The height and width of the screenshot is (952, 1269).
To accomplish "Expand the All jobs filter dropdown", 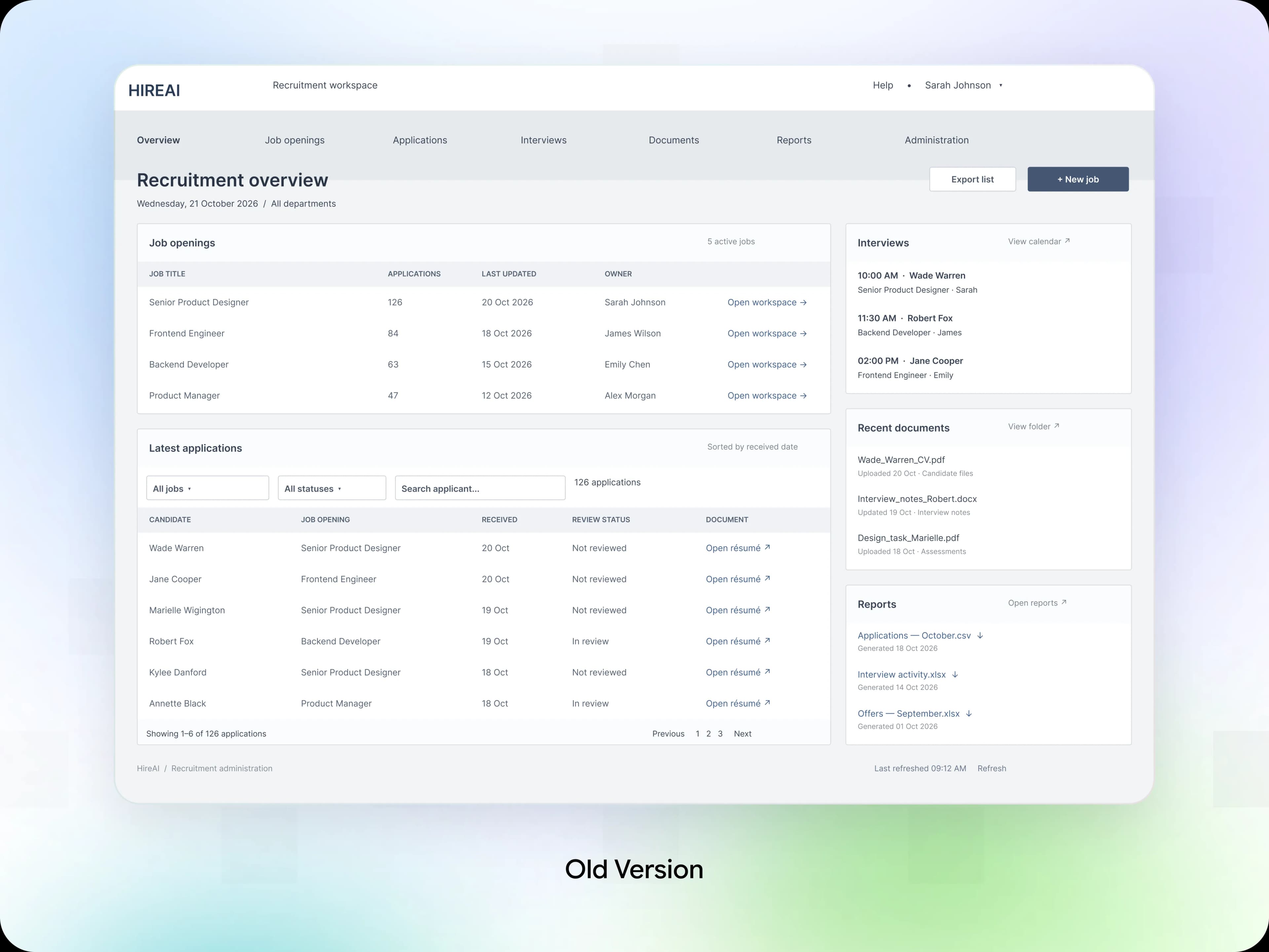I will click(208, 488).
